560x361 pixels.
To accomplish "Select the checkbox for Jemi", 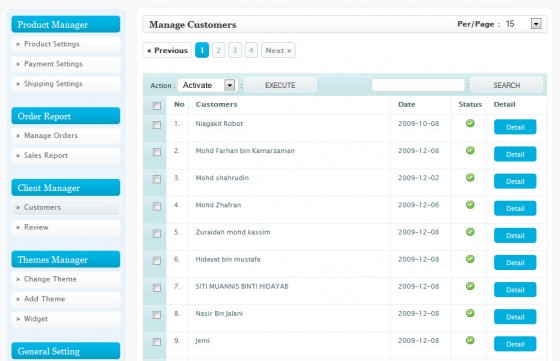I will point(156,342).
